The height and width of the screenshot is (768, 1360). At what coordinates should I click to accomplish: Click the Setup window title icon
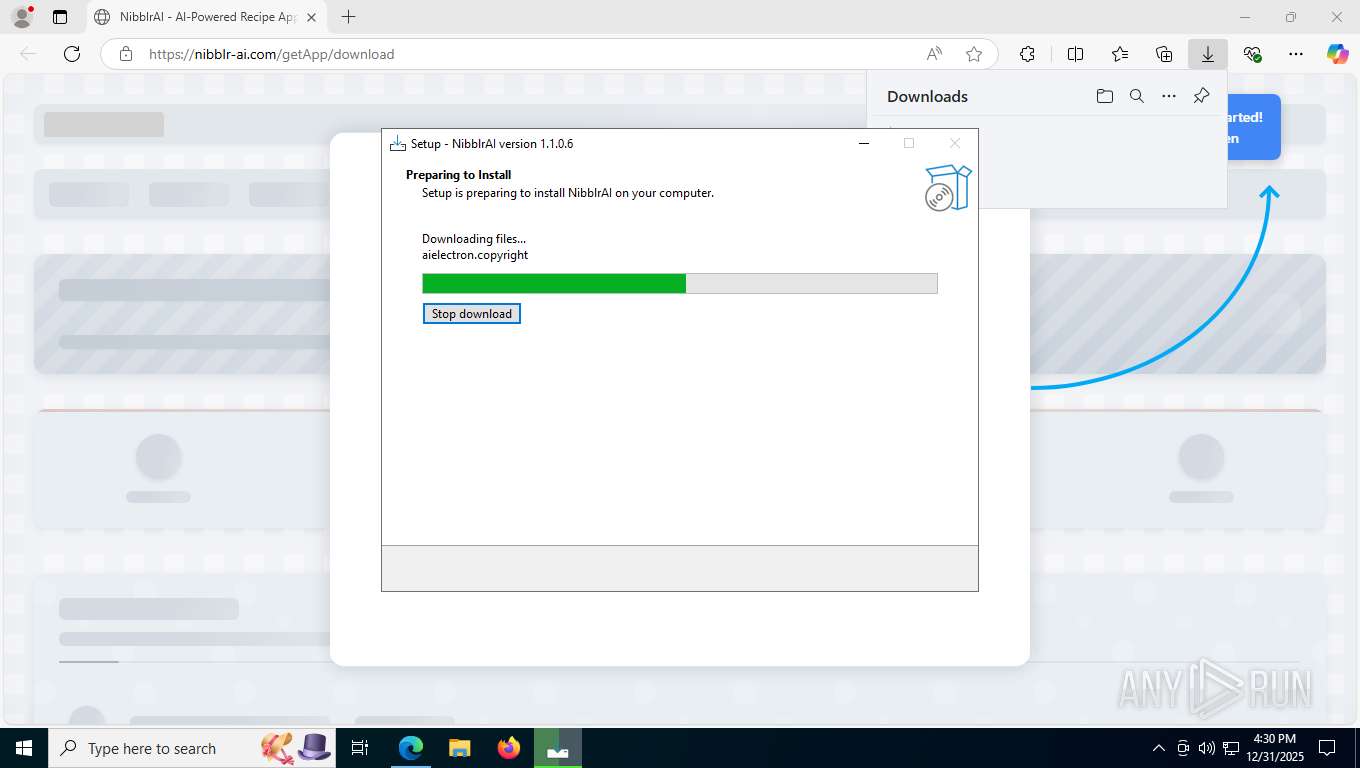click(x=398, y=143)
